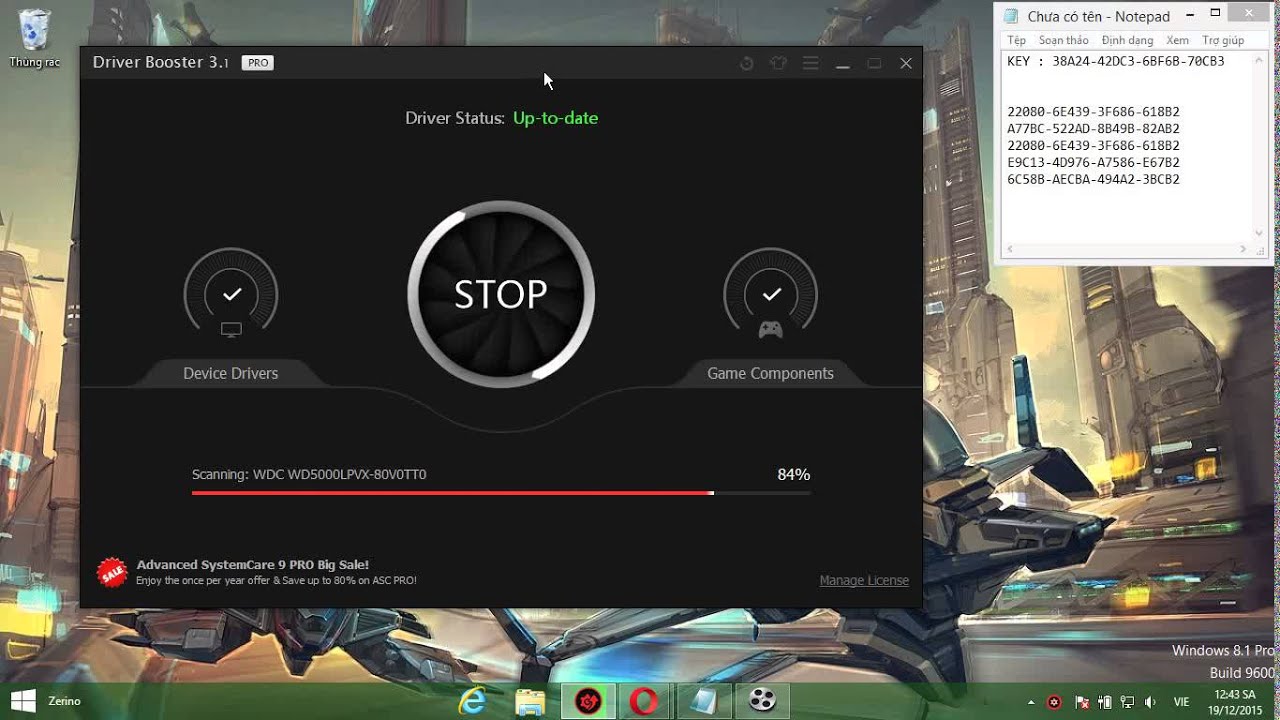This screenshot has height=720, width=1280.
Task: Click the Notepad title bar icon
Action: (x=1011, y=16)
